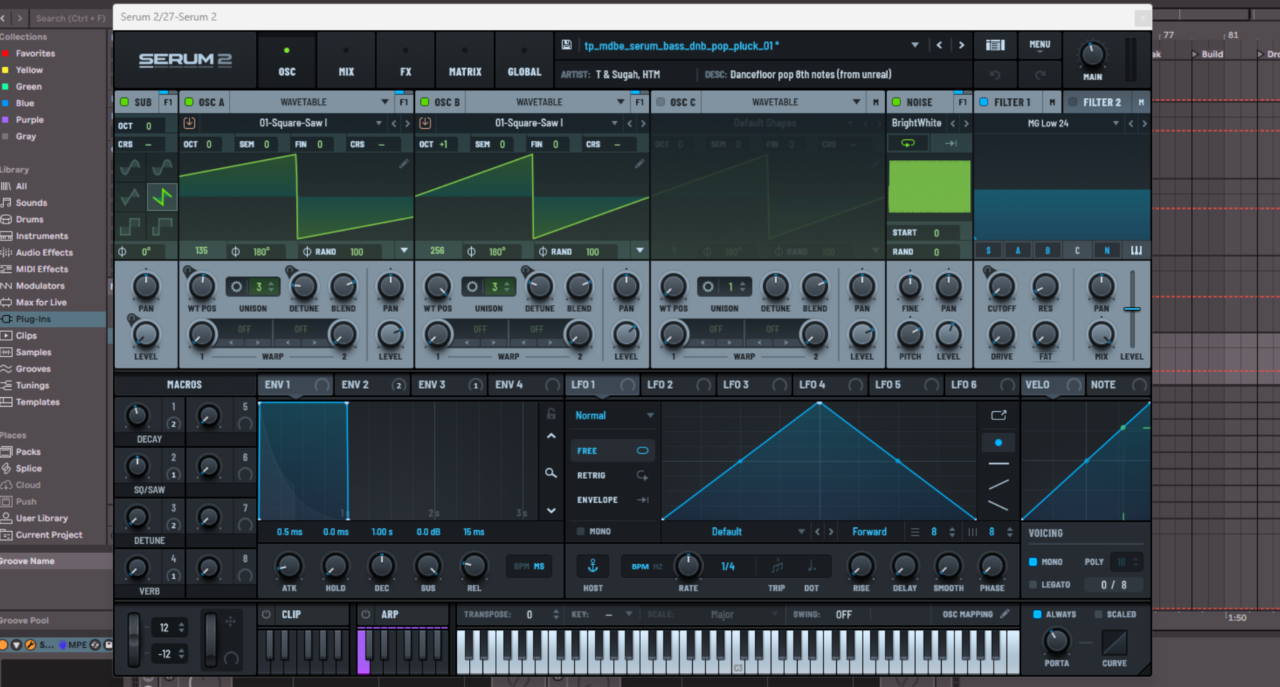Save the preset with the floppy disk icon
Viewport: 1280px width, 687px height.
pyautogui.click(x=567, y=45)
